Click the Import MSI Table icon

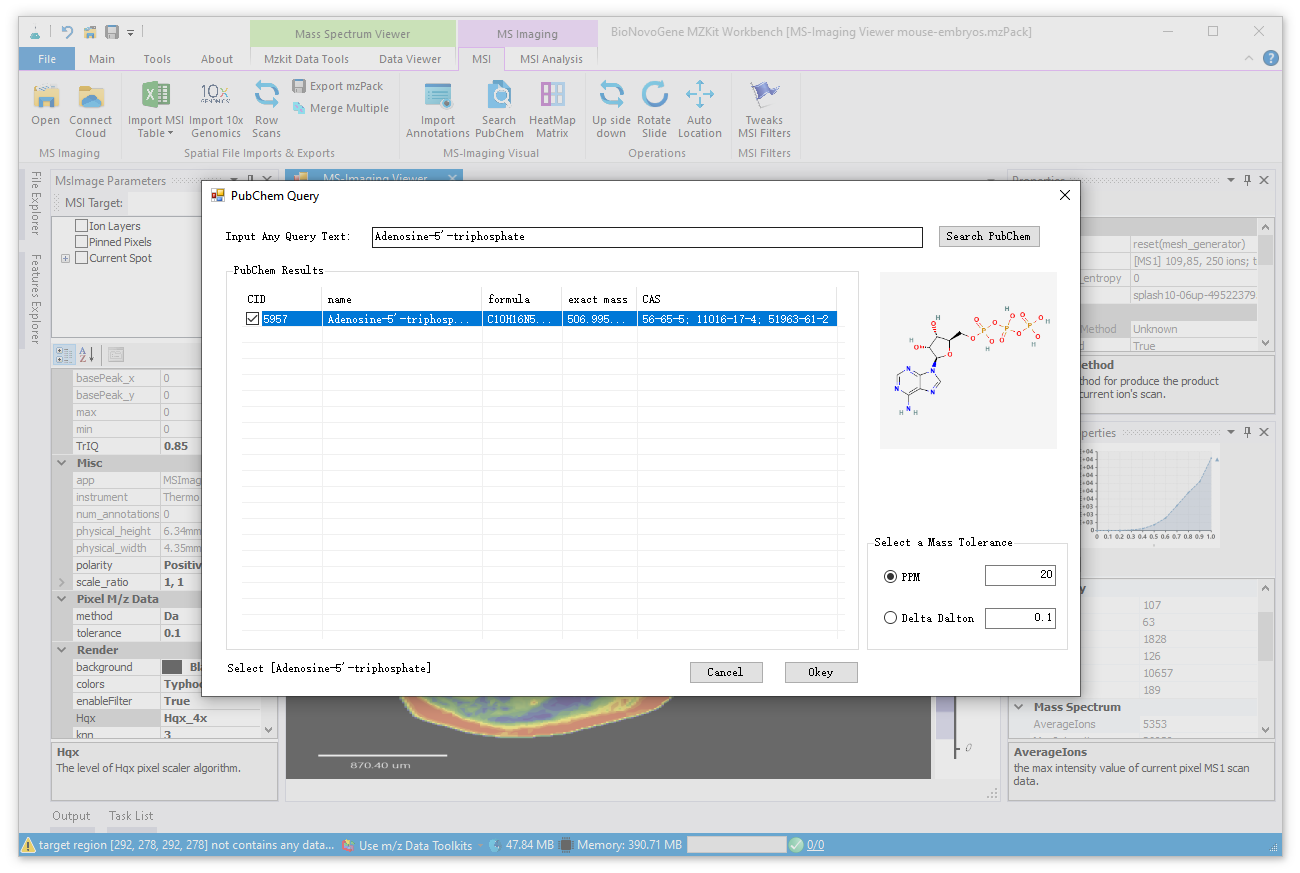[x=155, y=97]
